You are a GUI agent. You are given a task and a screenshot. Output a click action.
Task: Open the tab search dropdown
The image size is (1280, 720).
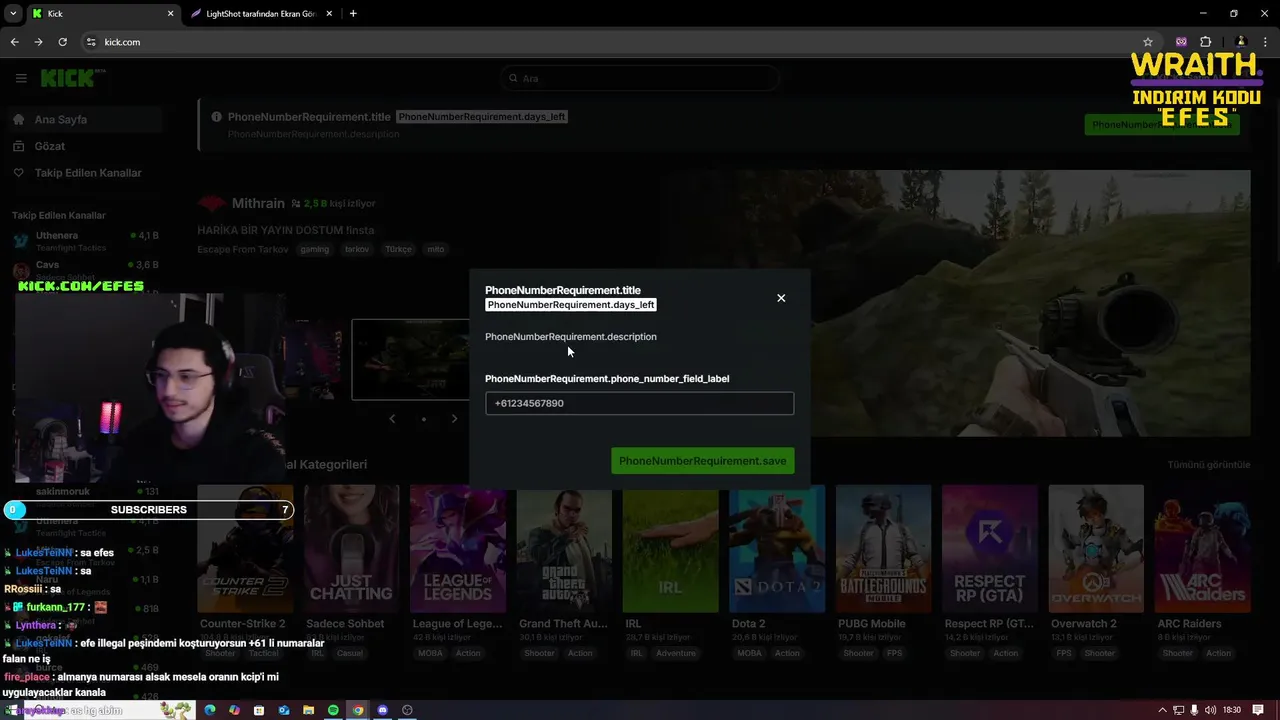coord(13,14)
